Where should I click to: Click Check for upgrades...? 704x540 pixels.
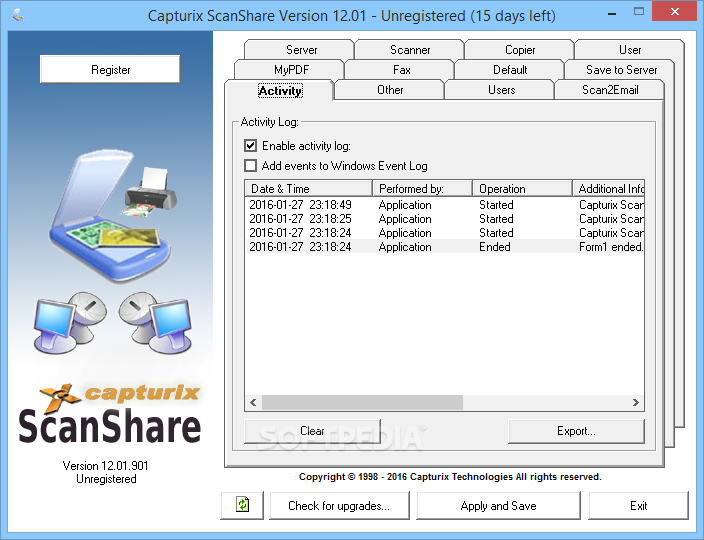tap(339, 505)
